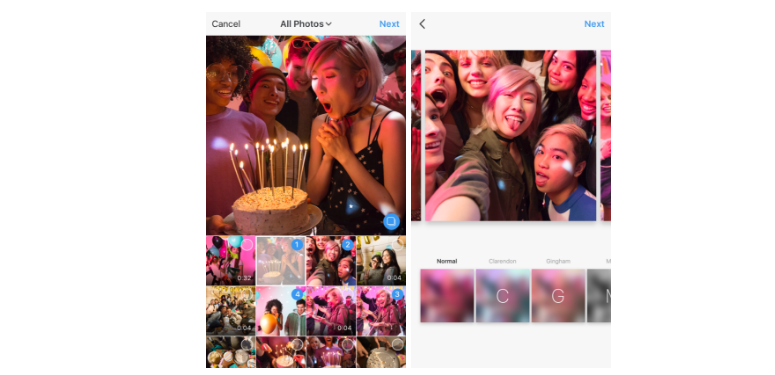Select the 0:32 video's empty circle
Image resolution: width=775 pixels, height=375 pixels.
[x=247, y=245]
